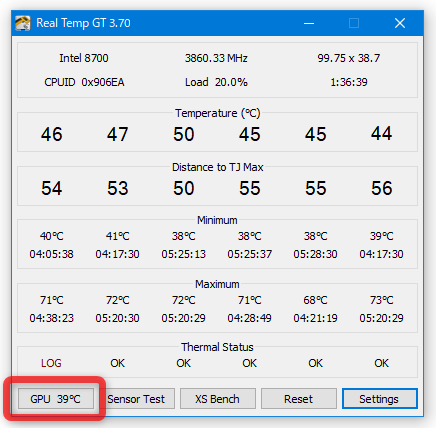Click the Distance to TJ Max value 54
The width and height of the screenshot is (436, 428).
click(52, 188)
